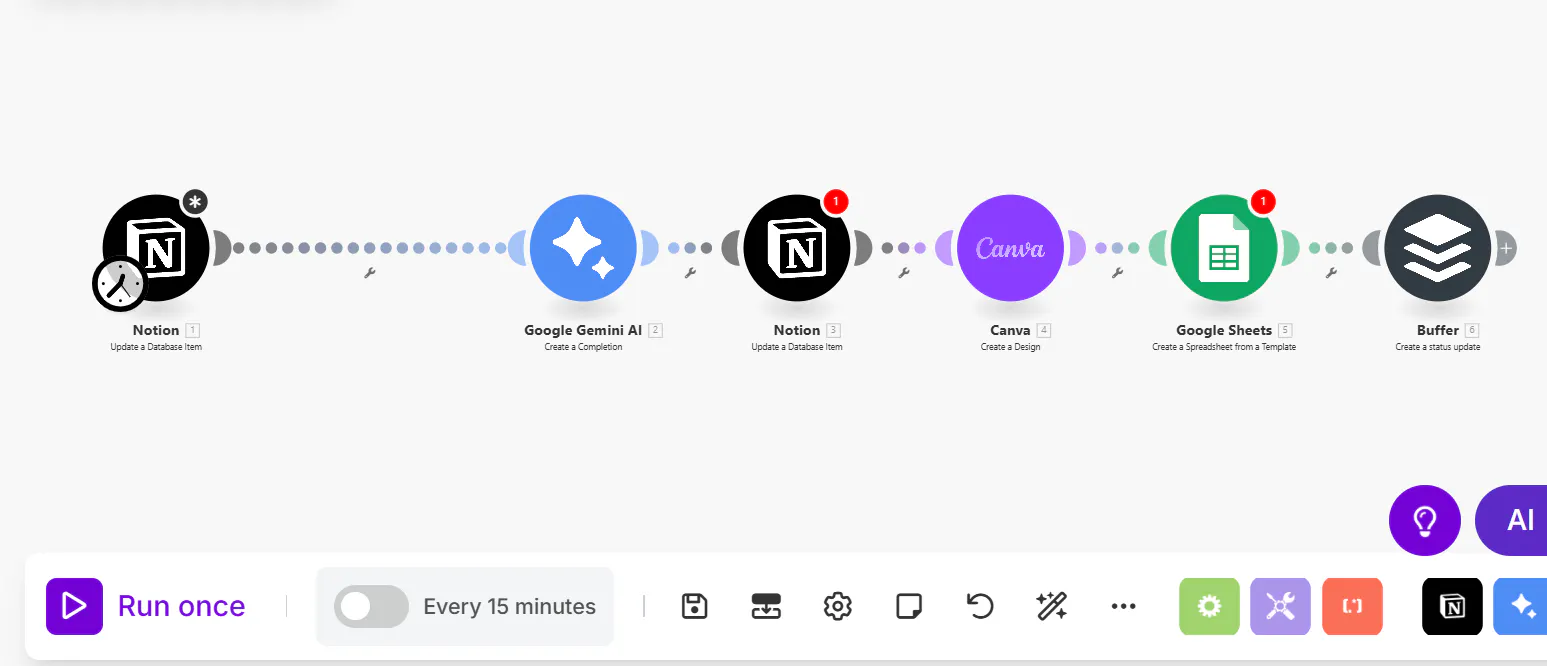Click wrench filter between Notion and Gemini
This screenshot has width=1547, height=666.
tap(370, 272)
